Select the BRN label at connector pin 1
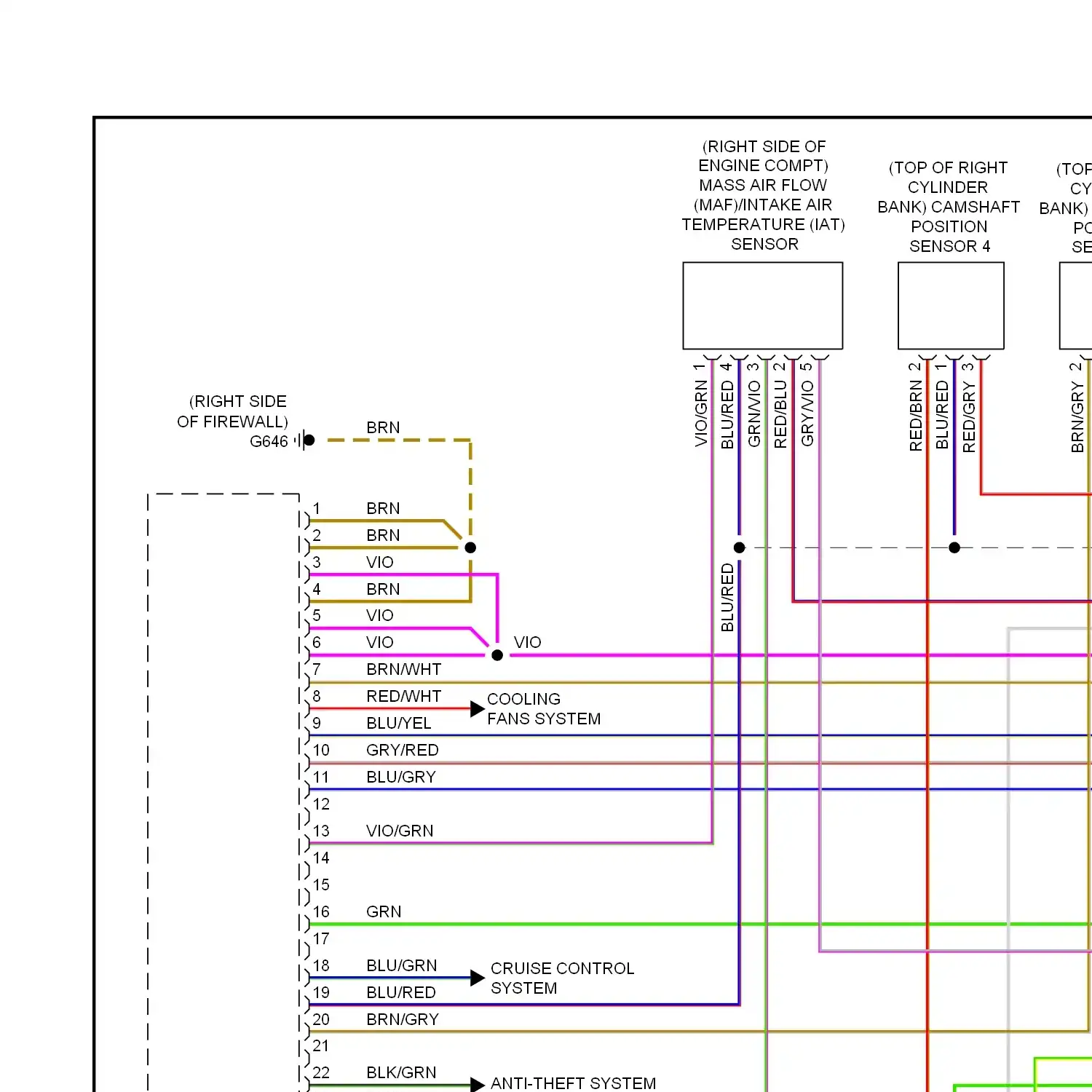 (x=383, y=508)
